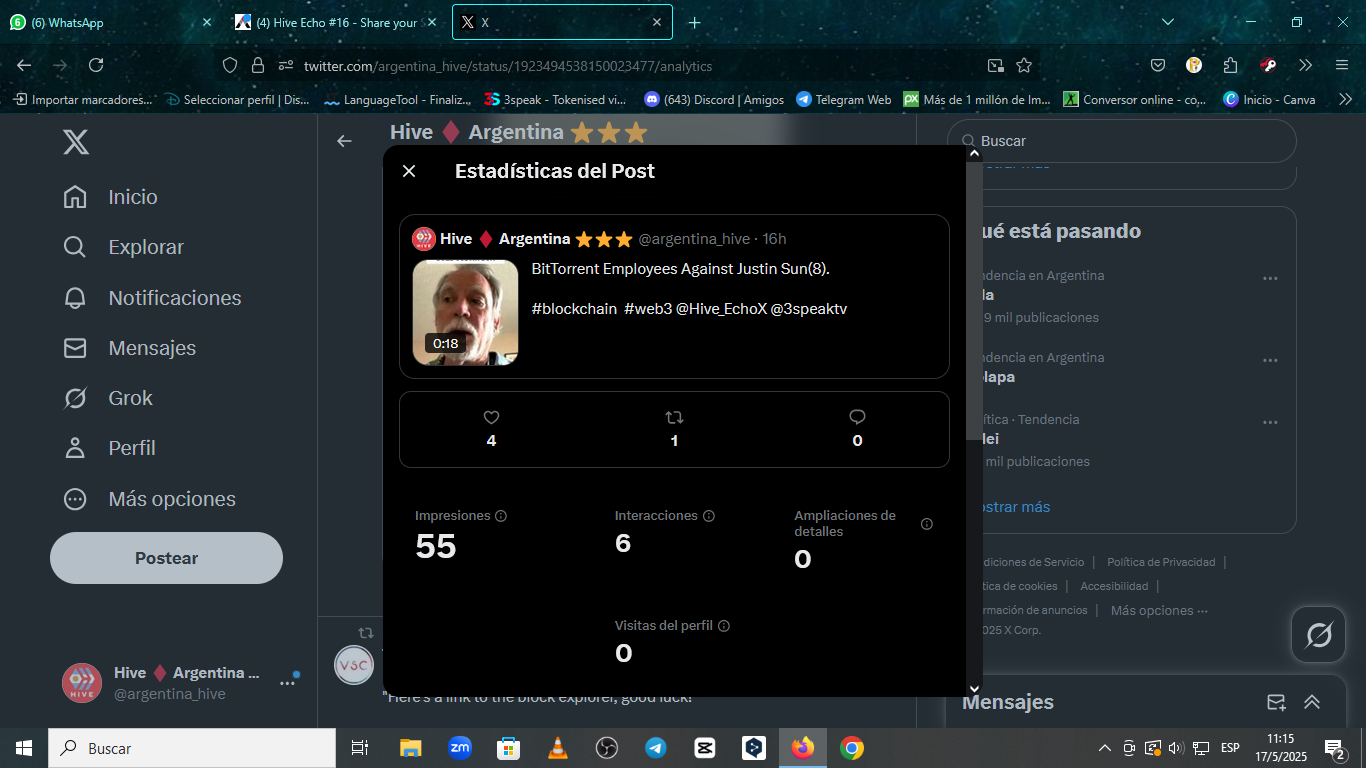Click the dialog scrollbar down arrow
This screenshot has width=1366, height=768.
tap(975, 688)
